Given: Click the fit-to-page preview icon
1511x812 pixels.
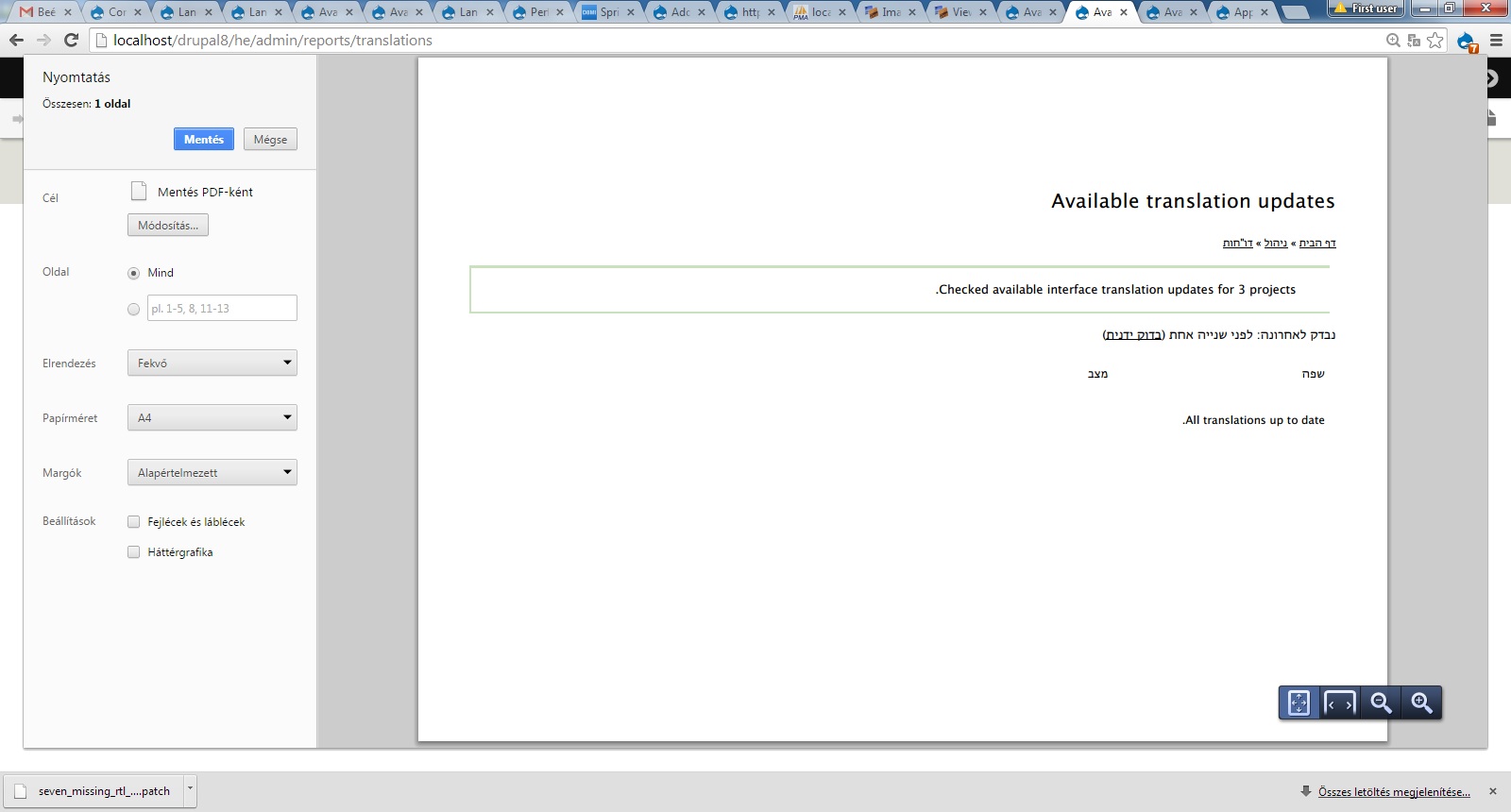Looking at the screenshot, I should (x=1299, y=703).
